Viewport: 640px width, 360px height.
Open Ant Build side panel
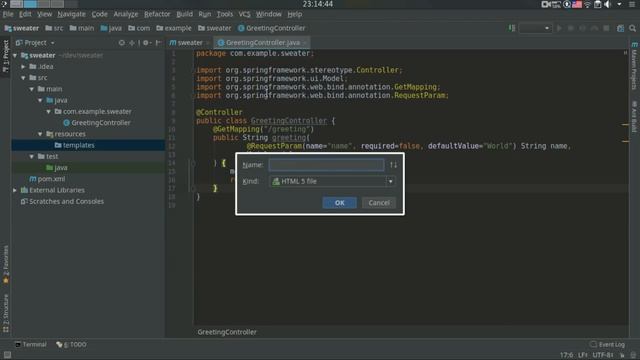point(634,117)
